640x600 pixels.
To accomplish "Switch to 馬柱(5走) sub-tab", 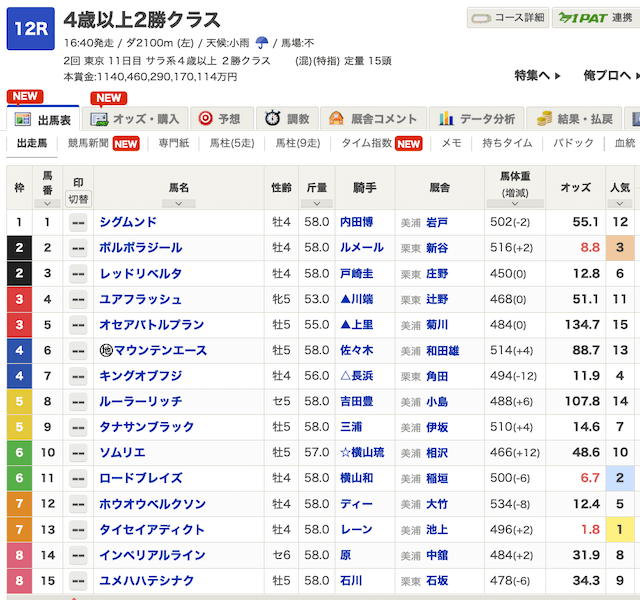I will [231, 144].
